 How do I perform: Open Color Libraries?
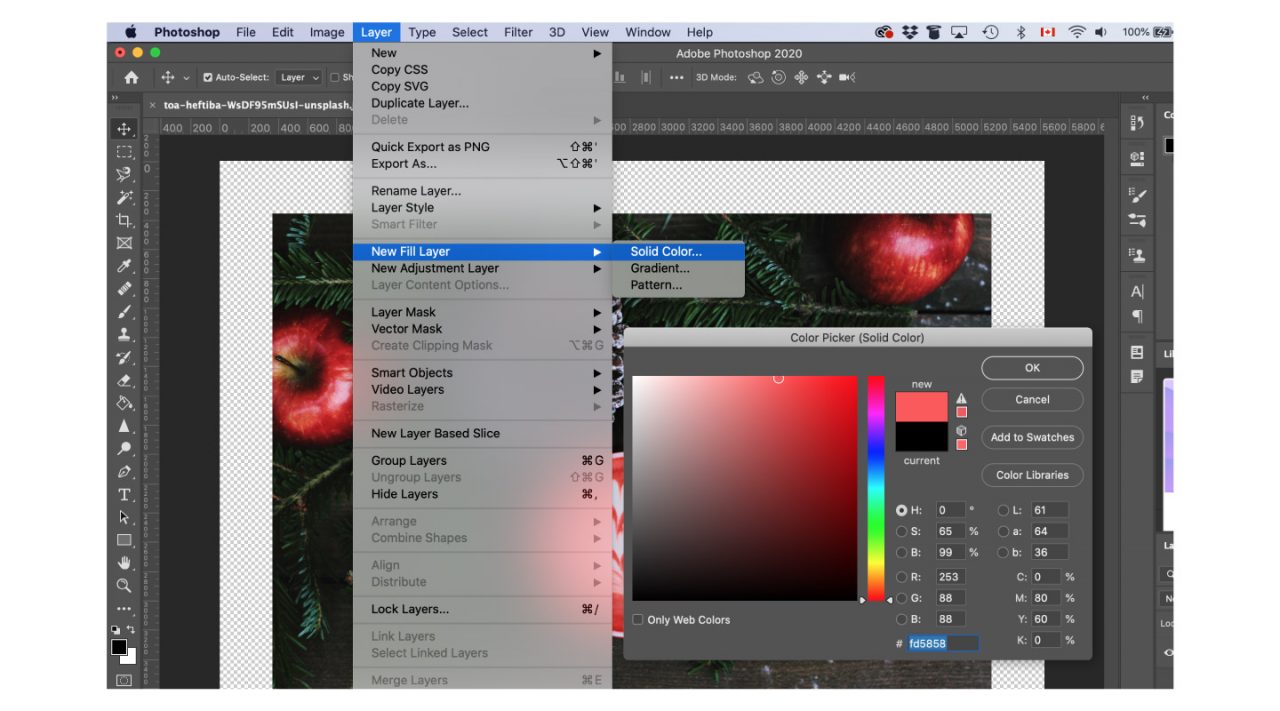[1032, 475]
